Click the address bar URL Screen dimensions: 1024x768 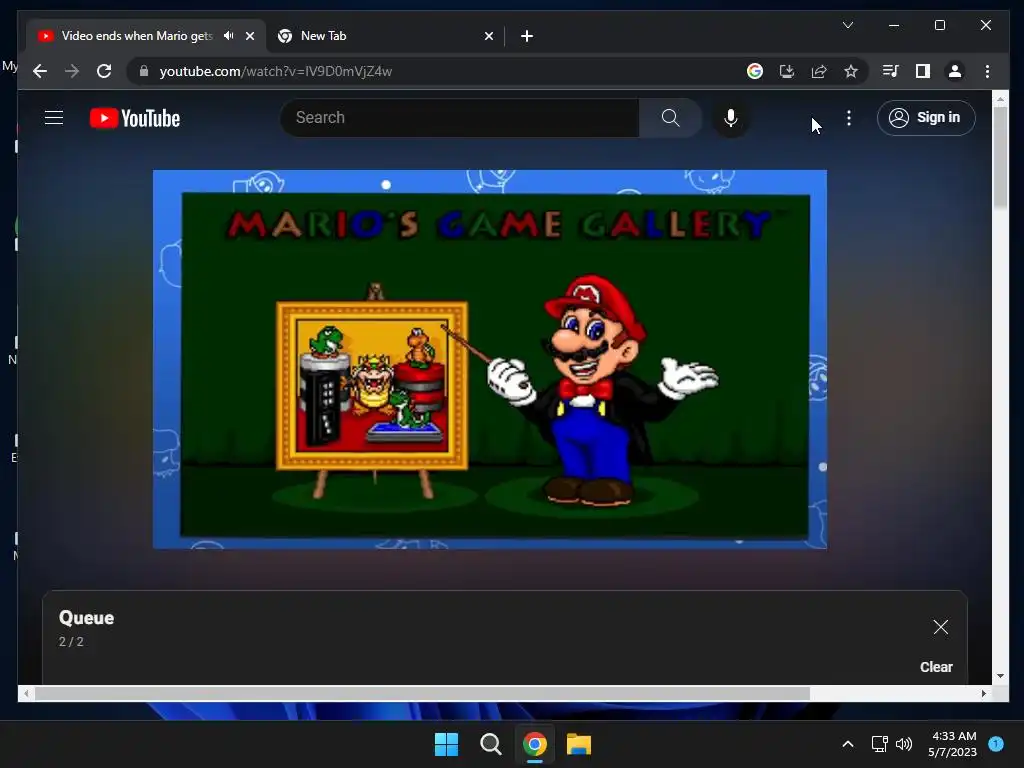(276, 71)
